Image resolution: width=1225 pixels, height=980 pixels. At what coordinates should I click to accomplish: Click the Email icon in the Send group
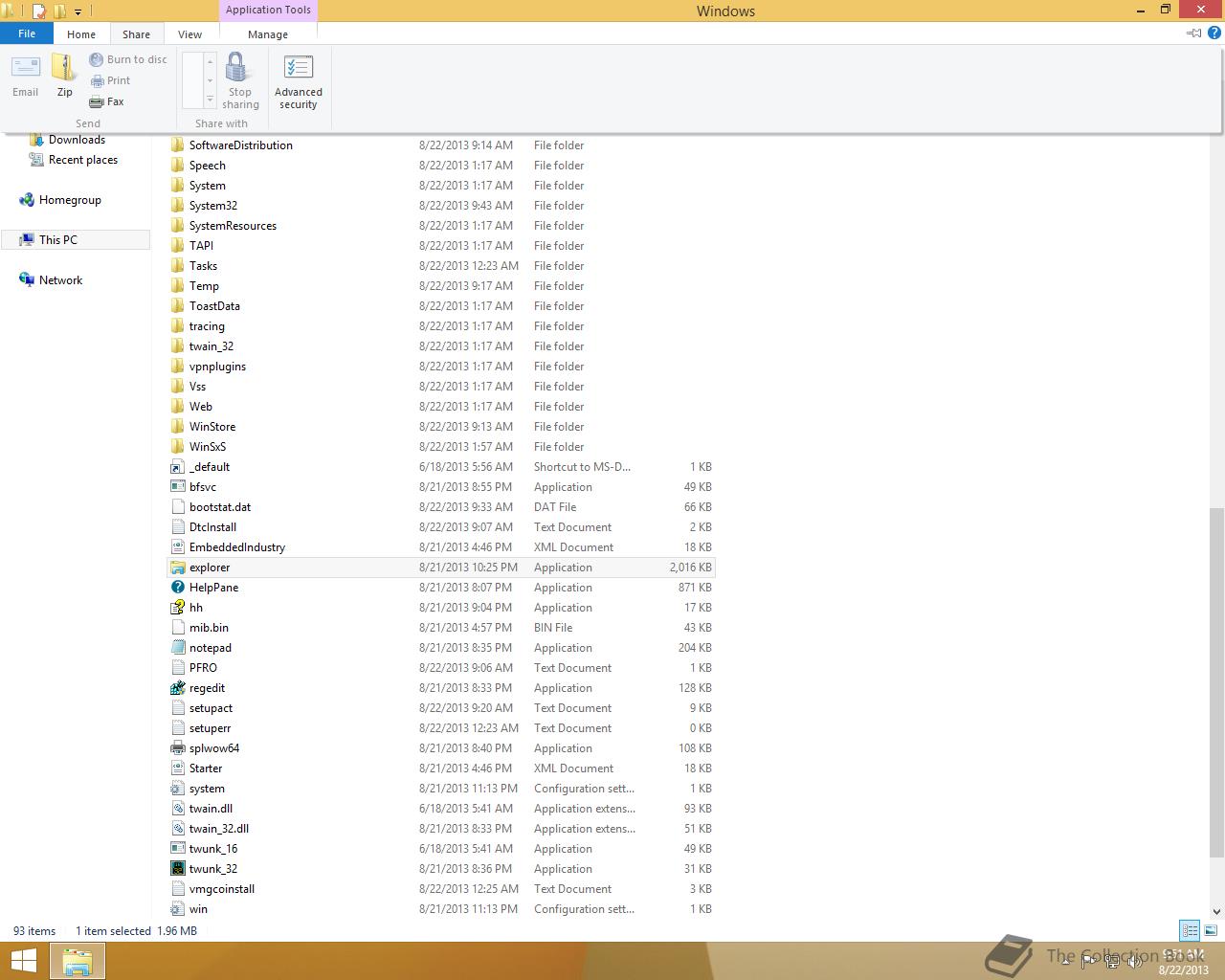tap(26, 67)
